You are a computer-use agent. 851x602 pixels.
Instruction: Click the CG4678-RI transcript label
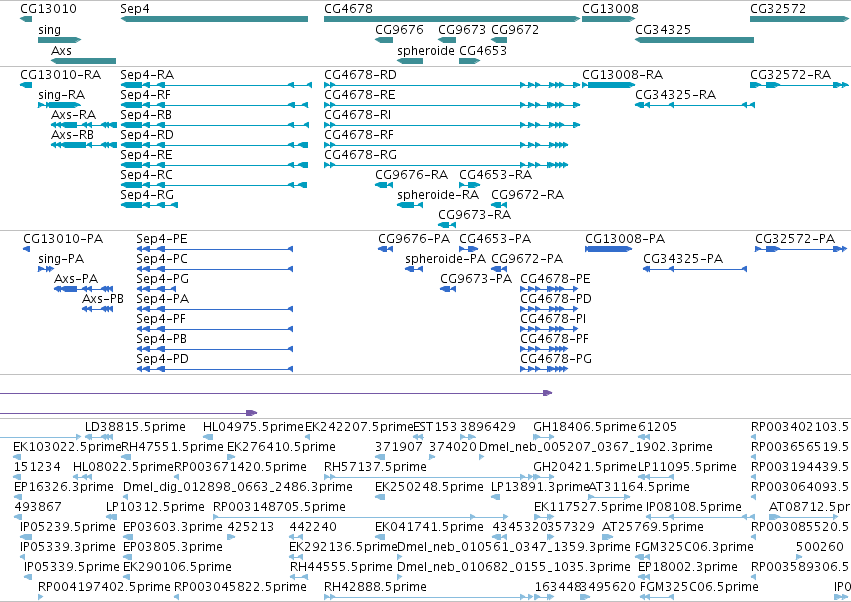tap(358, 115)
